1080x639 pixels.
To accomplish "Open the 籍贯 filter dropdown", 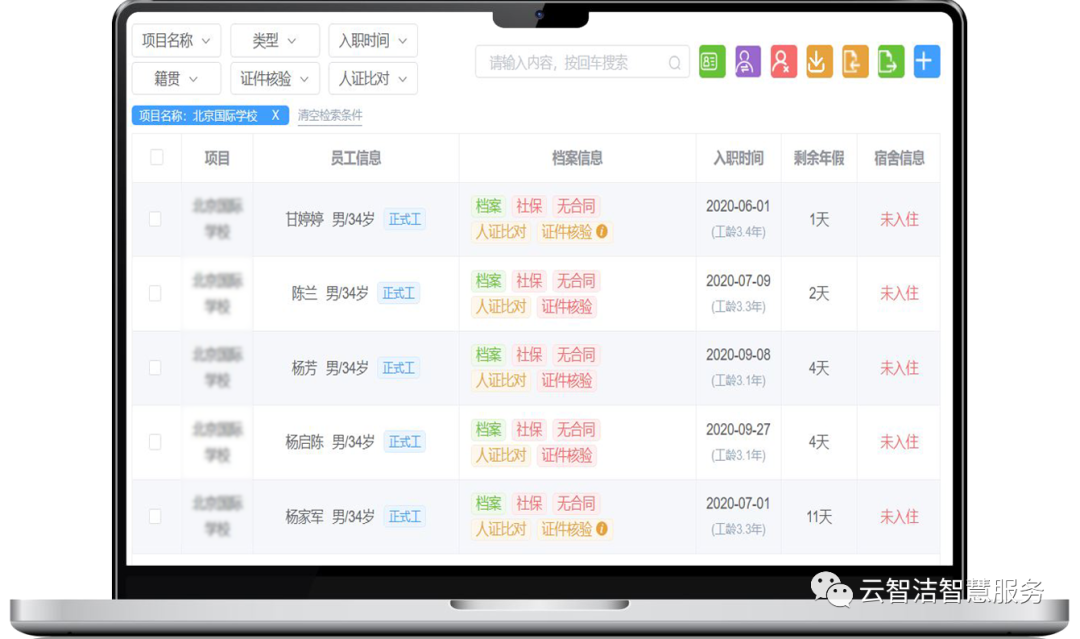I will 176,79.
